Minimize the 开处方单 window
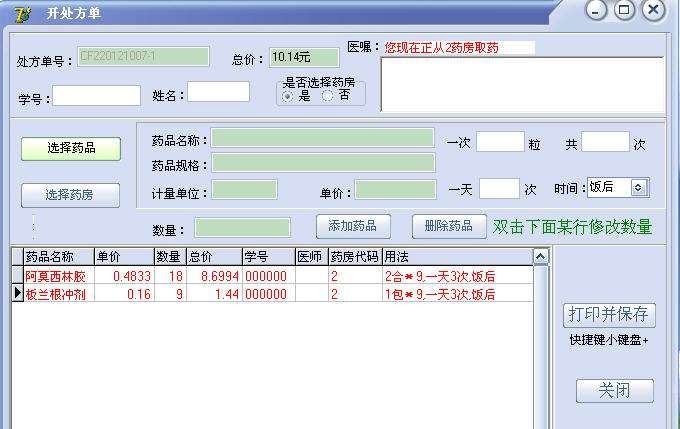The image size is (680, 429). (x=596, y=10)
